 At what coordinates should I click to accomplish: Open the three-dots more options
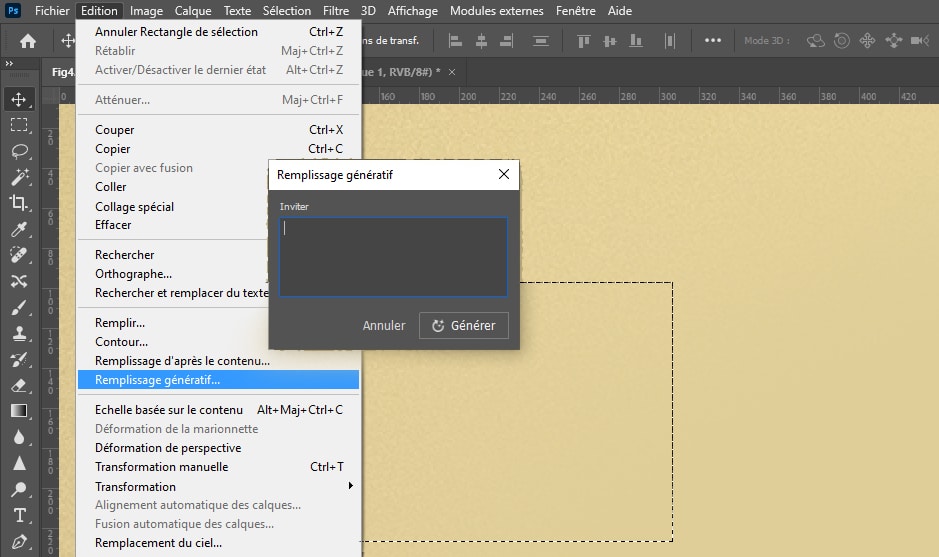(713, 40)
